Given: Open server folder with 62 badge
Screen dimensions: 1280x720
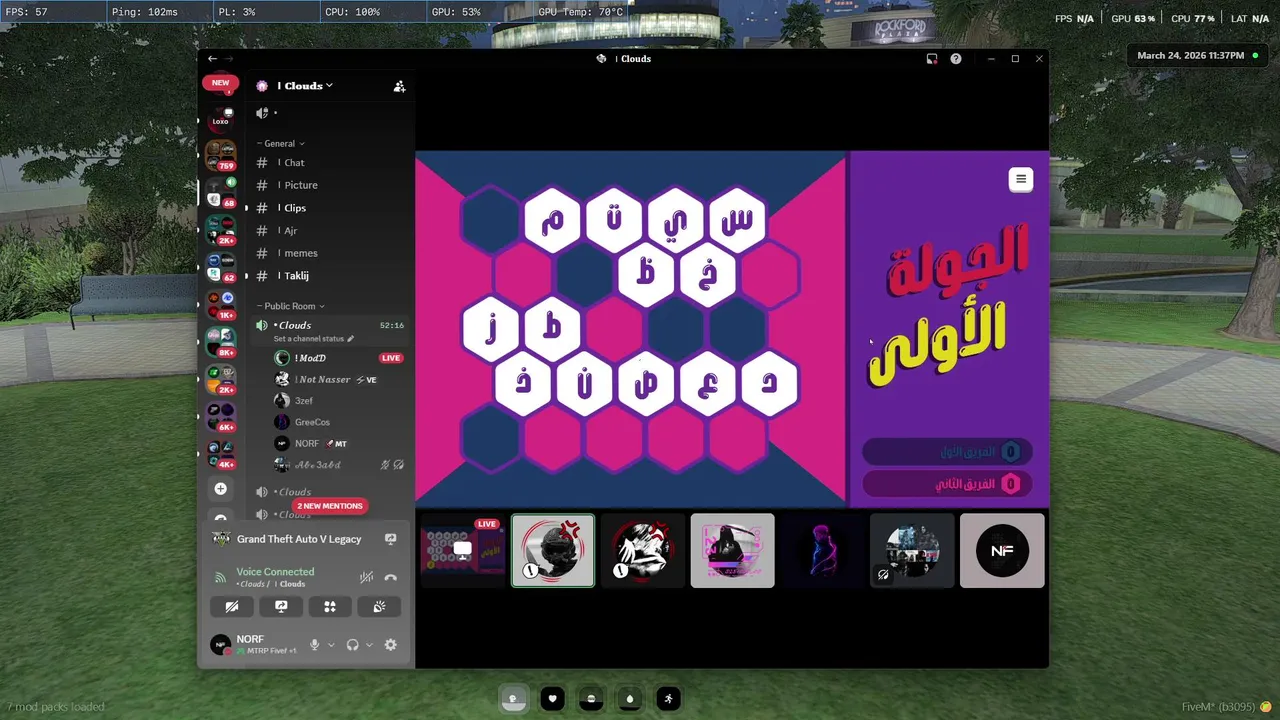Looking at the screenshot, I should 220,266.
